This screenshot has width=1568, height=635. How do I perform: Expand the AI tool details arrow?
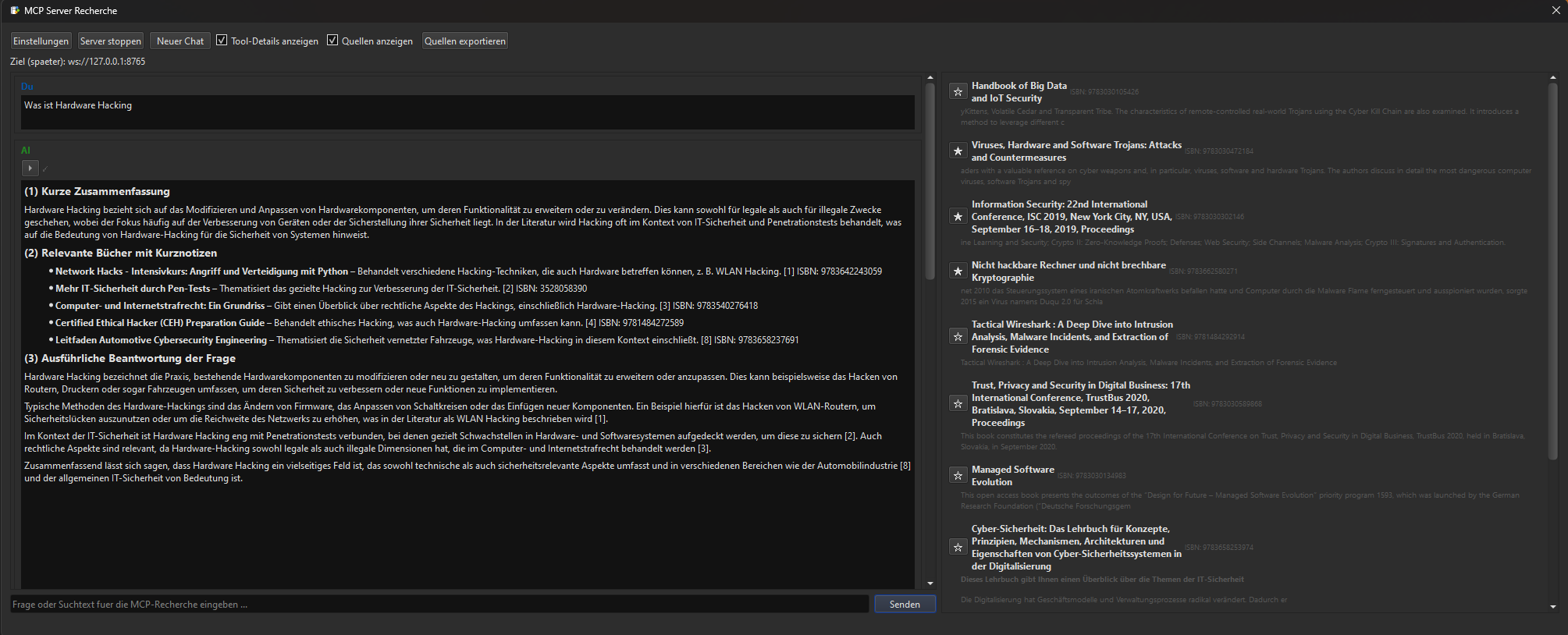coord(30,168)
